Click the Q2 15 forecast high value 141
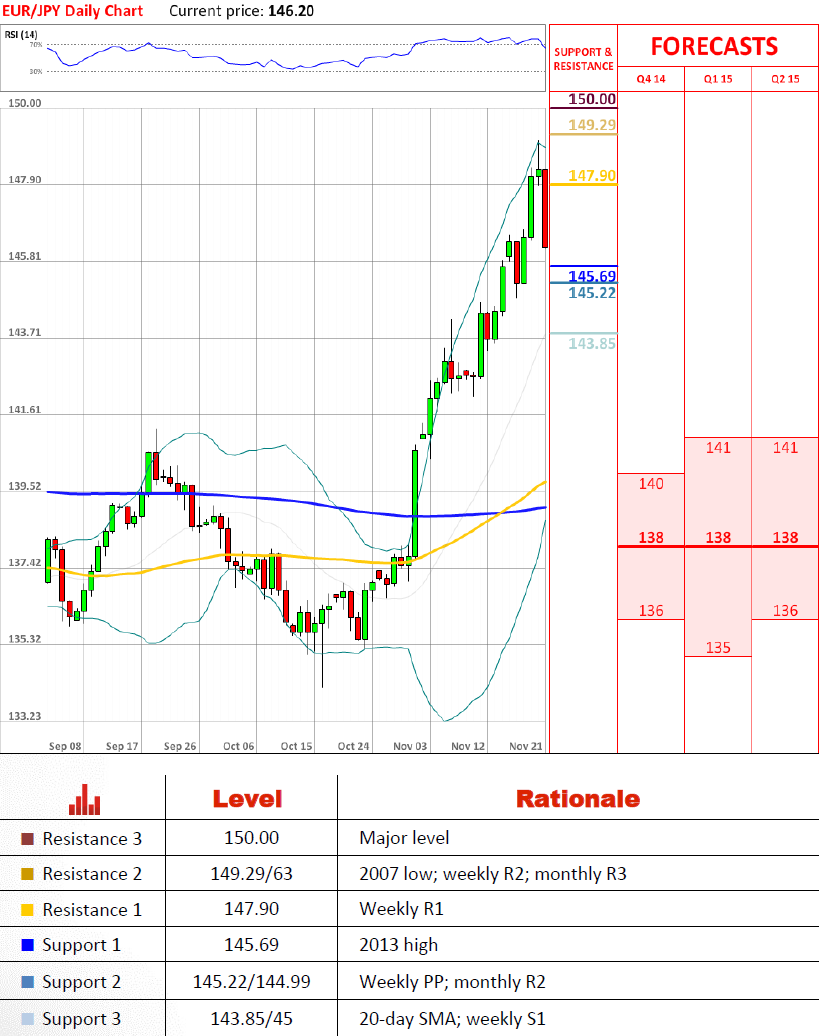 (x=785, y=447)
